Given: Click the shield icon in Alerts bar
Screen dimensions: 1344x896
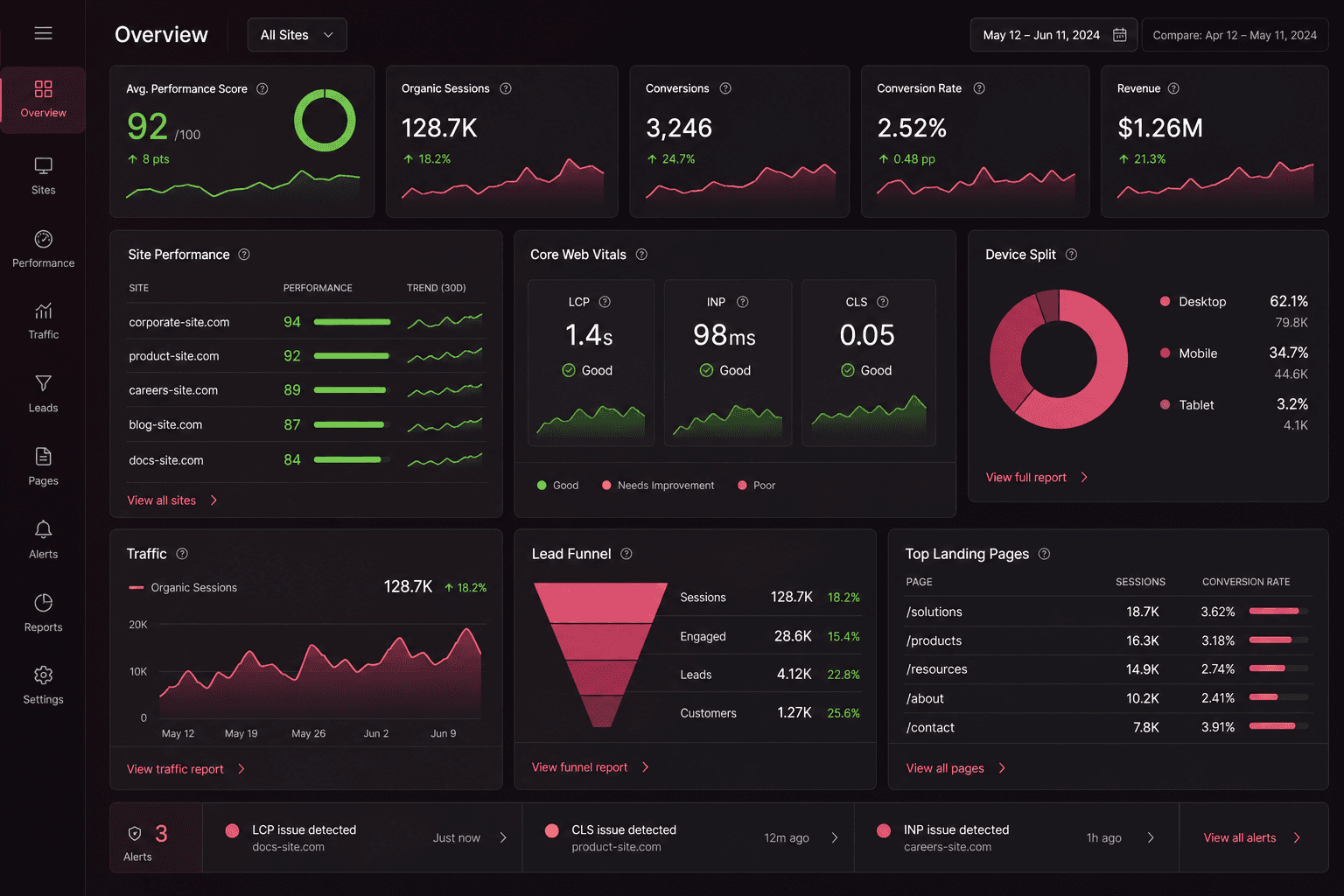Looking at the screenshot, I should (x=135, y=833).
